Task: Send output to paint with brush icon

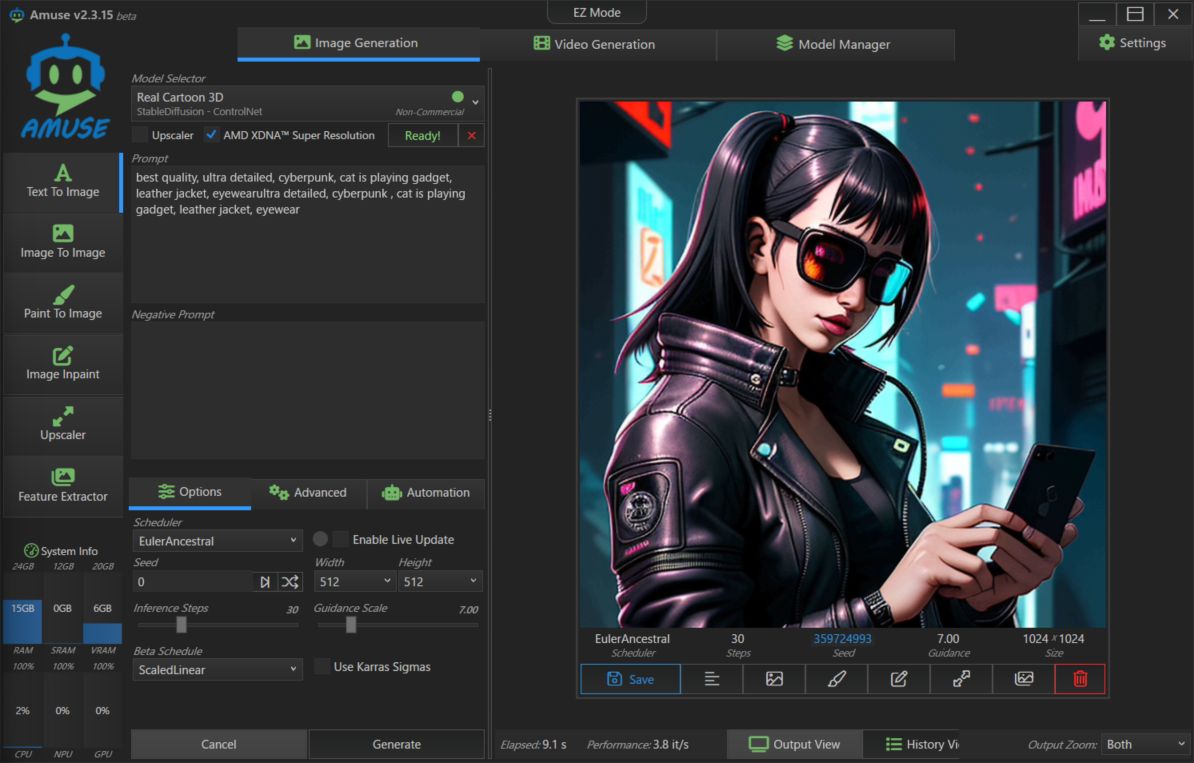Action: [837, 679]
